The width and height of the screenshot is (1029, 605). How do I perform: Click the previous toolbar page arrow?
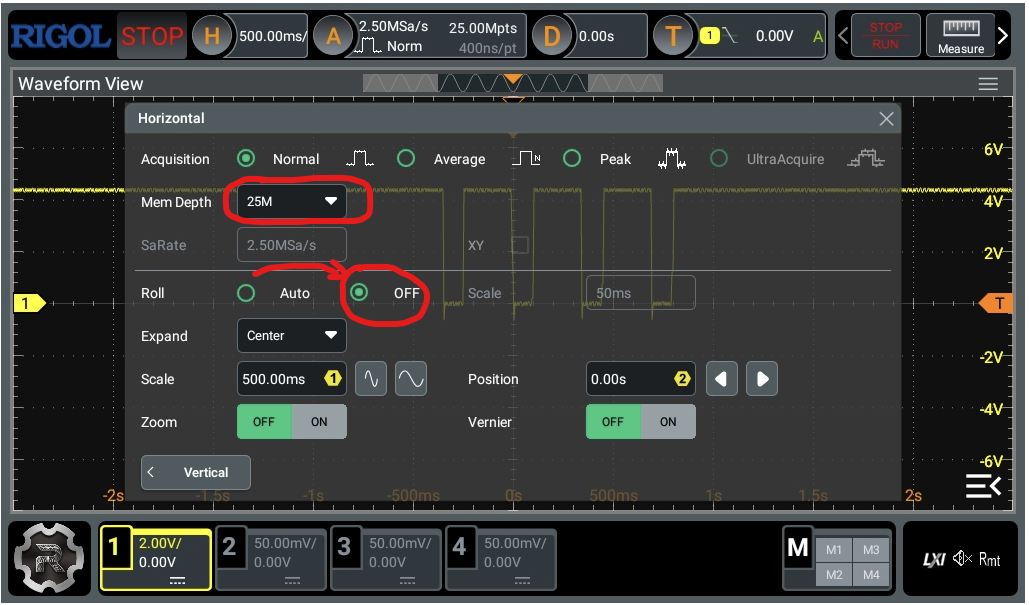click(x=843, y=36)
